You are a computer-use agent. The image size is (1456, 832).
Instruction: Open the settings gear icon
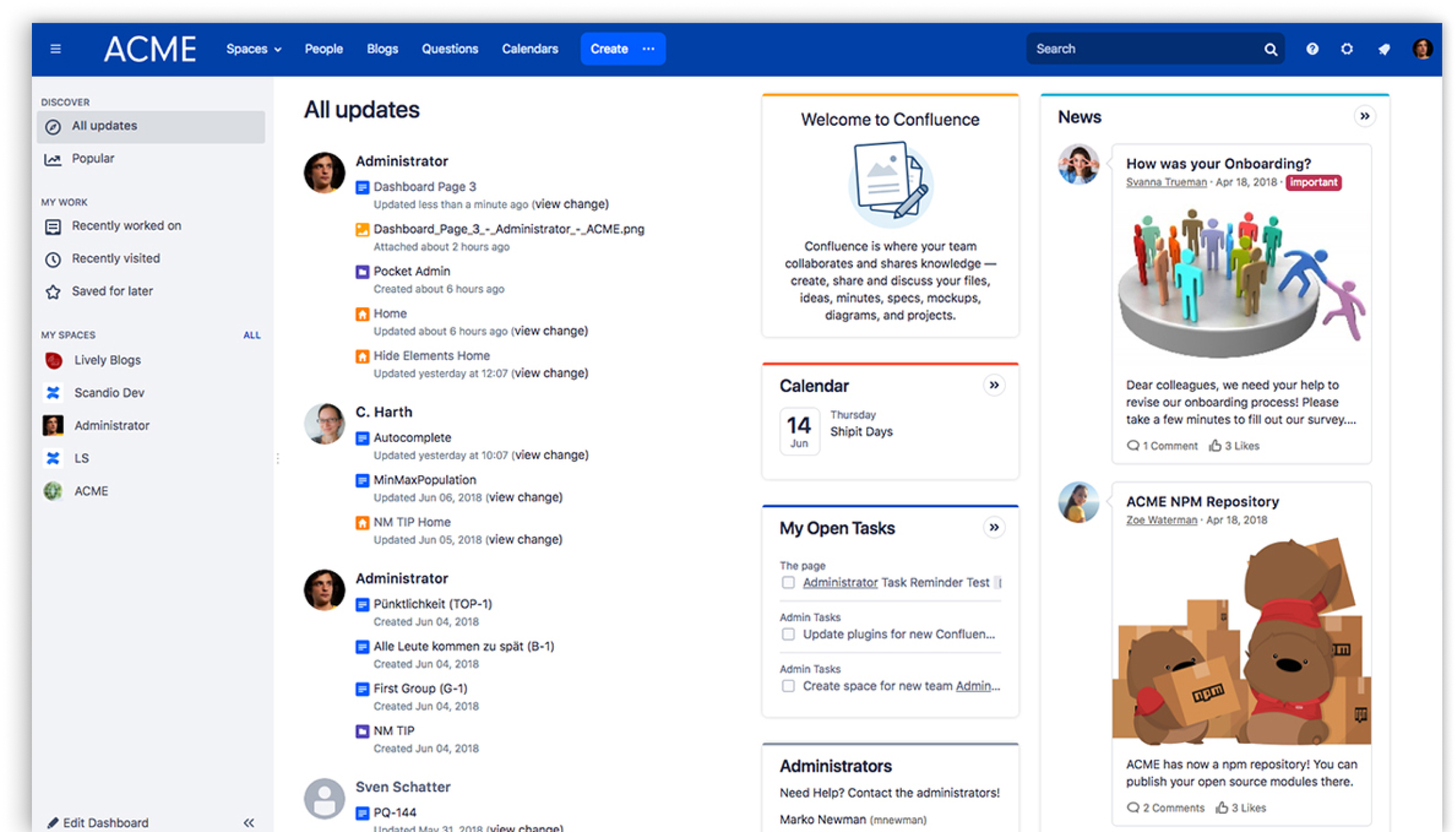[x=1348, y=49]
